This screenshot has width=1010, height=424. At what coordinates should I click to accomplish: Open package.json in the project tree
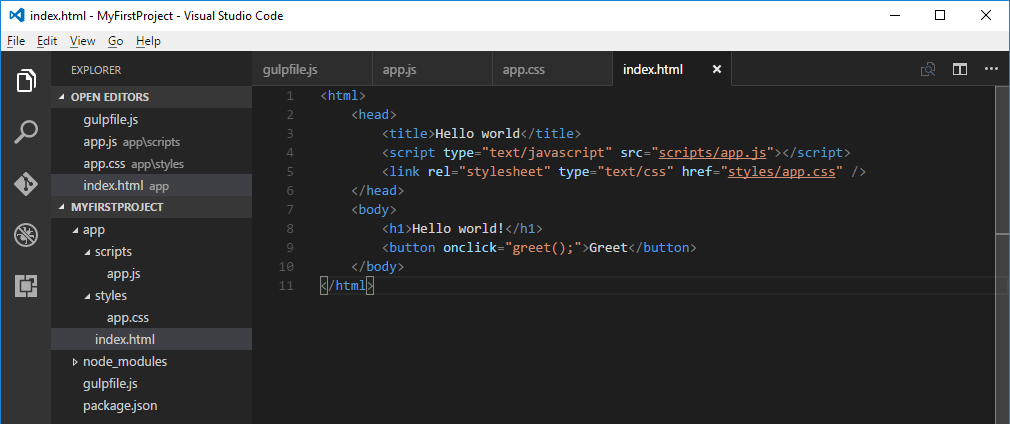(x=151, y=406)
